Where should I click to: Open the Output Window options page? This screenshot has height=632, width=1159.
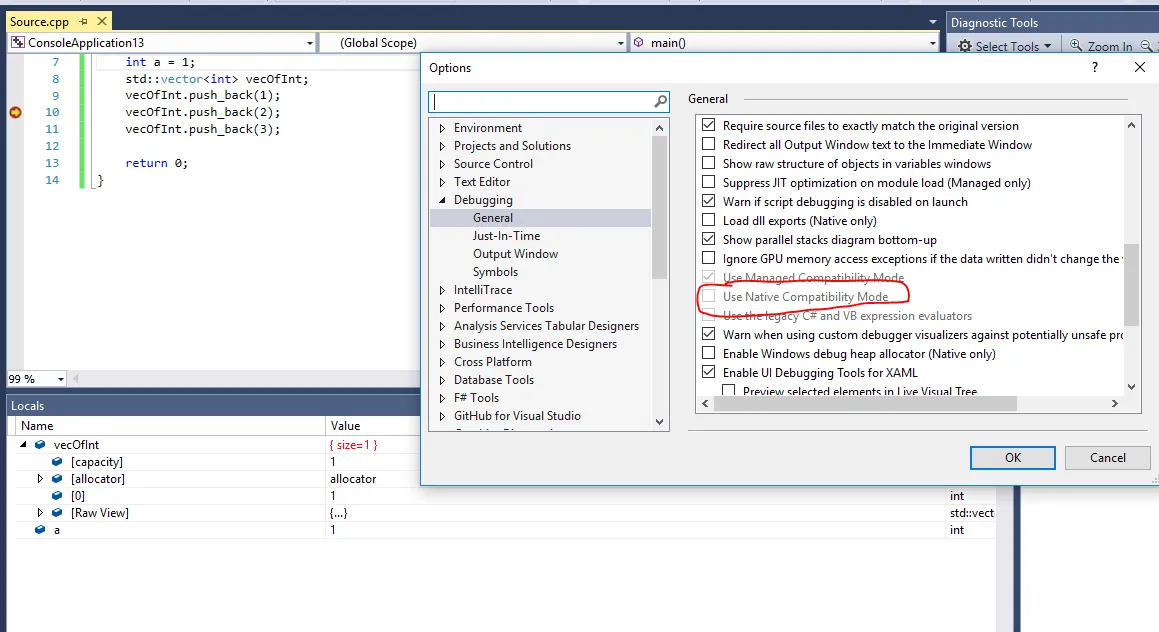[515, 254]
